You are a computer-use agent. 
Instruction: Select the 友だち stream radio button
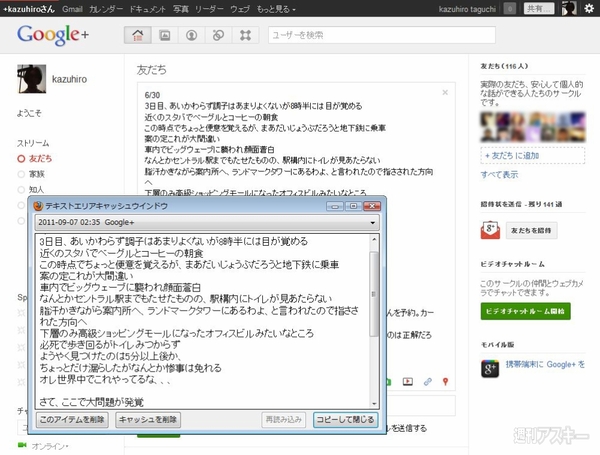pos(21,158)
